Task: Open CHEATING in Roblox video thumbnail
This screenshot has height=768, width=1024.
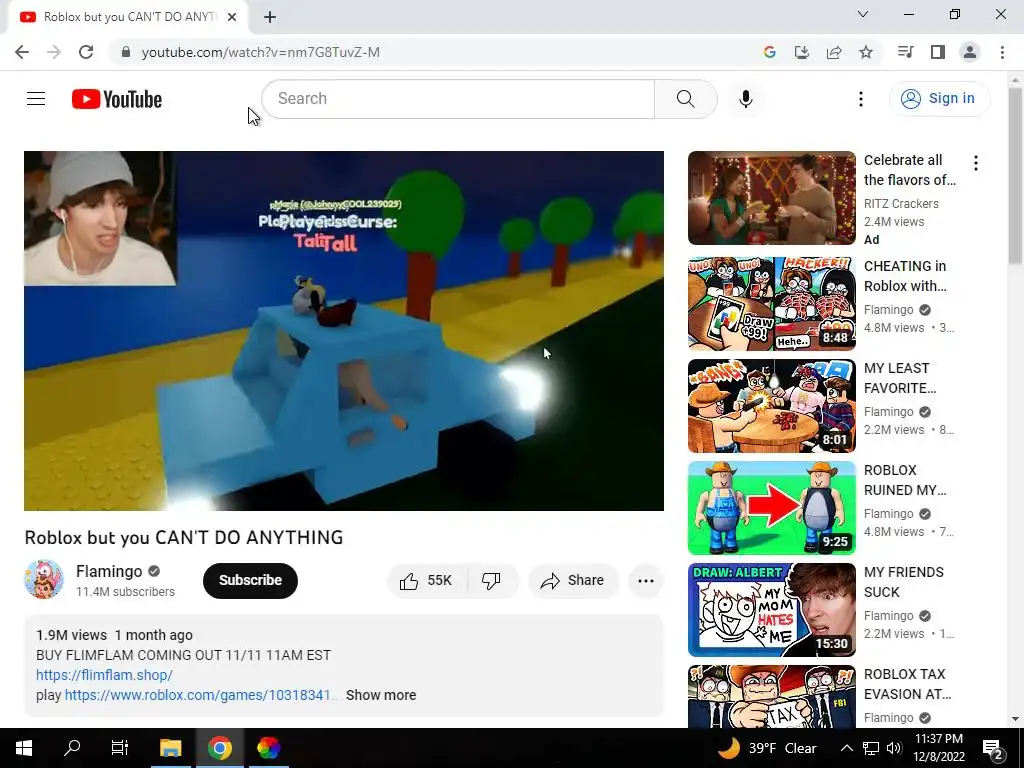Action: click(x=771, y=304)
